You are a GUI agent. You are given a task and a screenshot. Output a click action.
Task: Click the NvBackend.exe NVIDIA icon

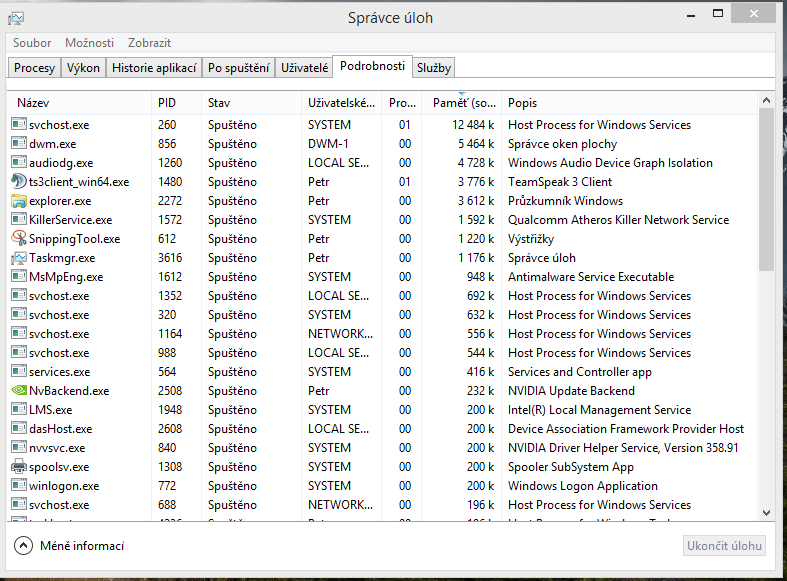[18, 391]
